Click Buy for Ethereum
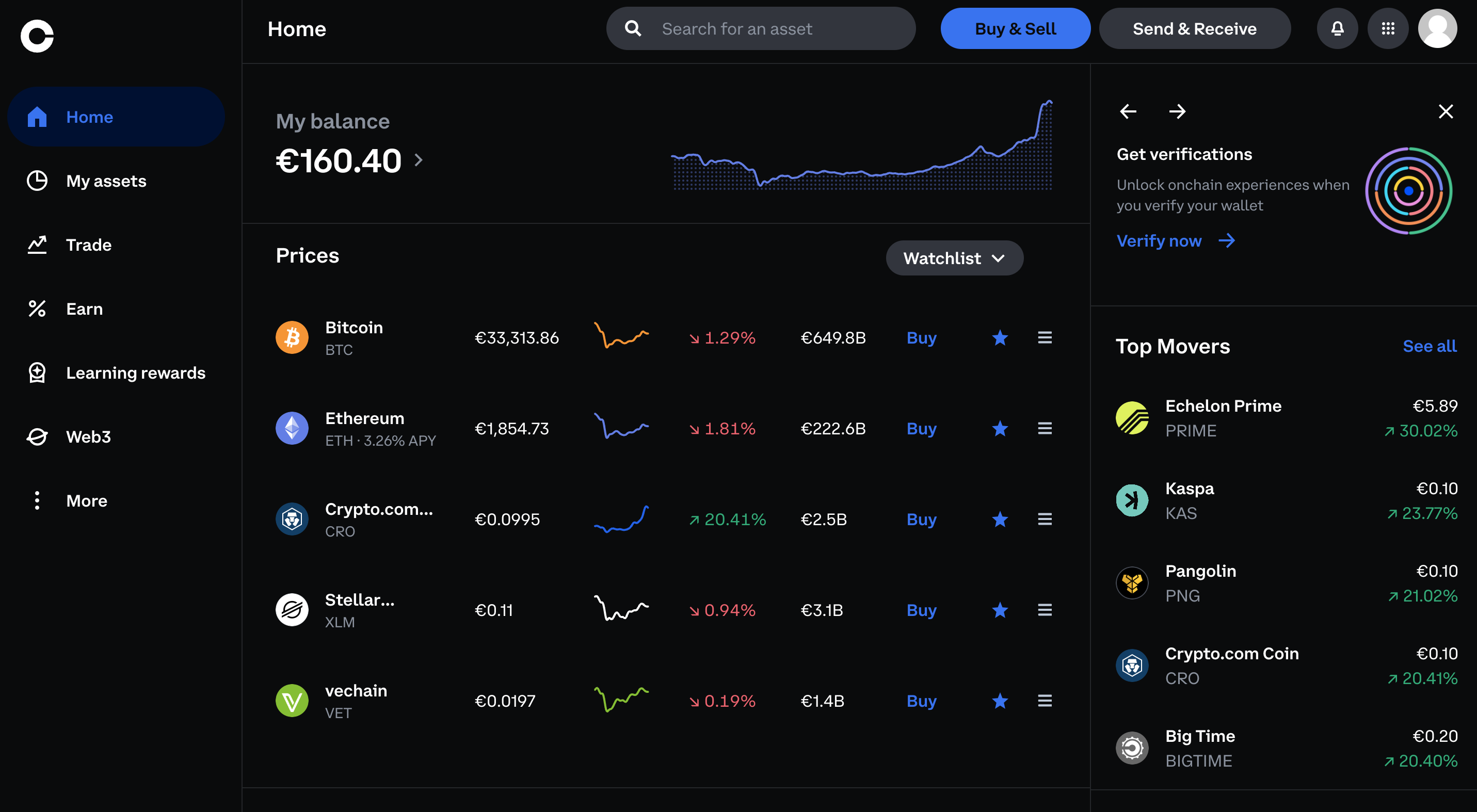 click(x=921, y=428)
